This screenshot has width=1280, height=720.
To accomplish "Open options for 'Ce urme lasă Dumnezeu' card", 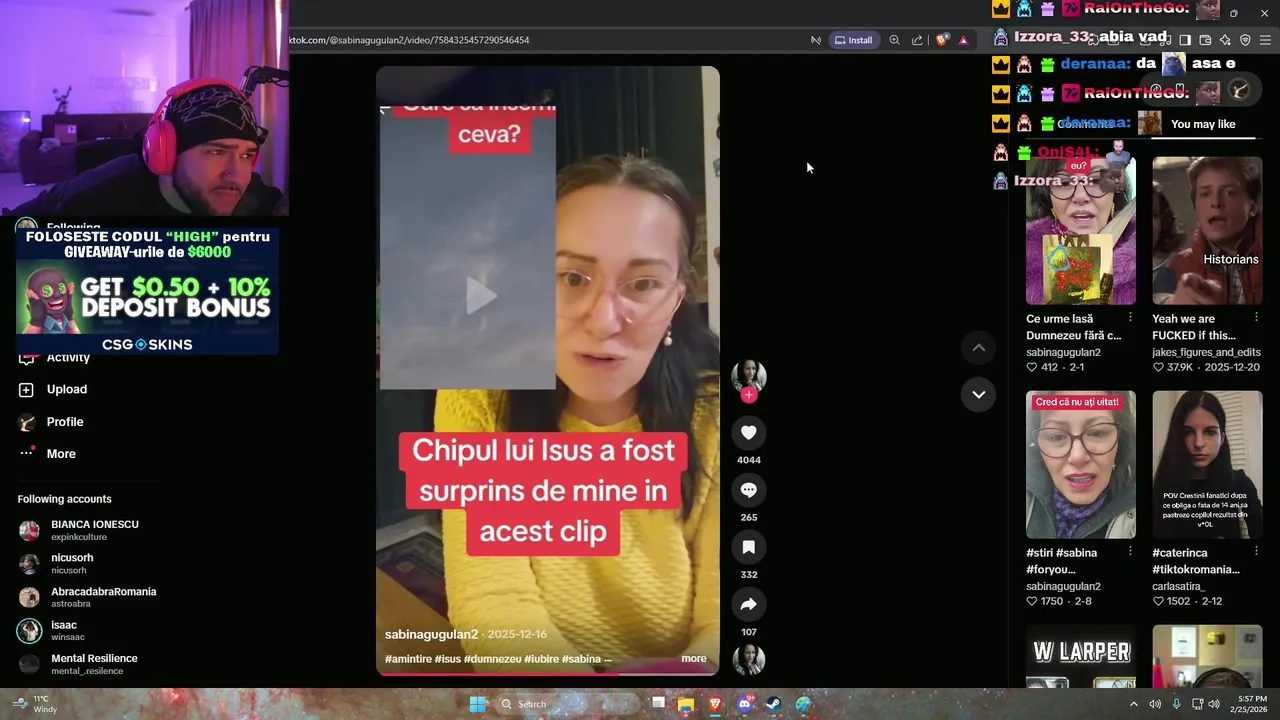I will click(1130, 317).
